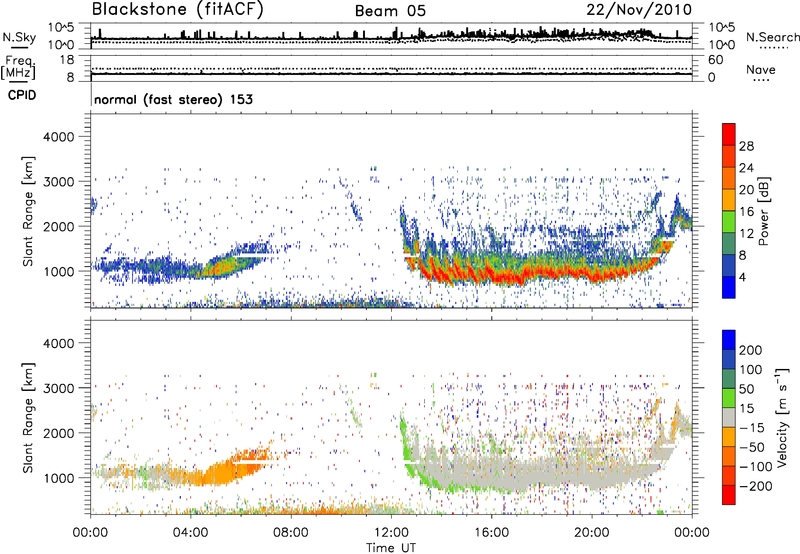Viewport: 800px width, 554px height.
Task: Click the 'N.Search' legend label
Action: (x=772, y=37)
